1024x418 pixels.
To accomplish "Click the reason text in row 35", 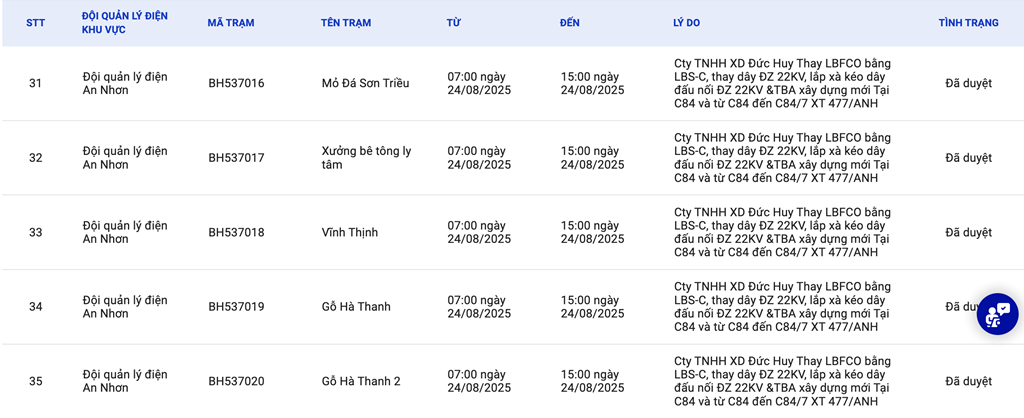I will [782, 381].
